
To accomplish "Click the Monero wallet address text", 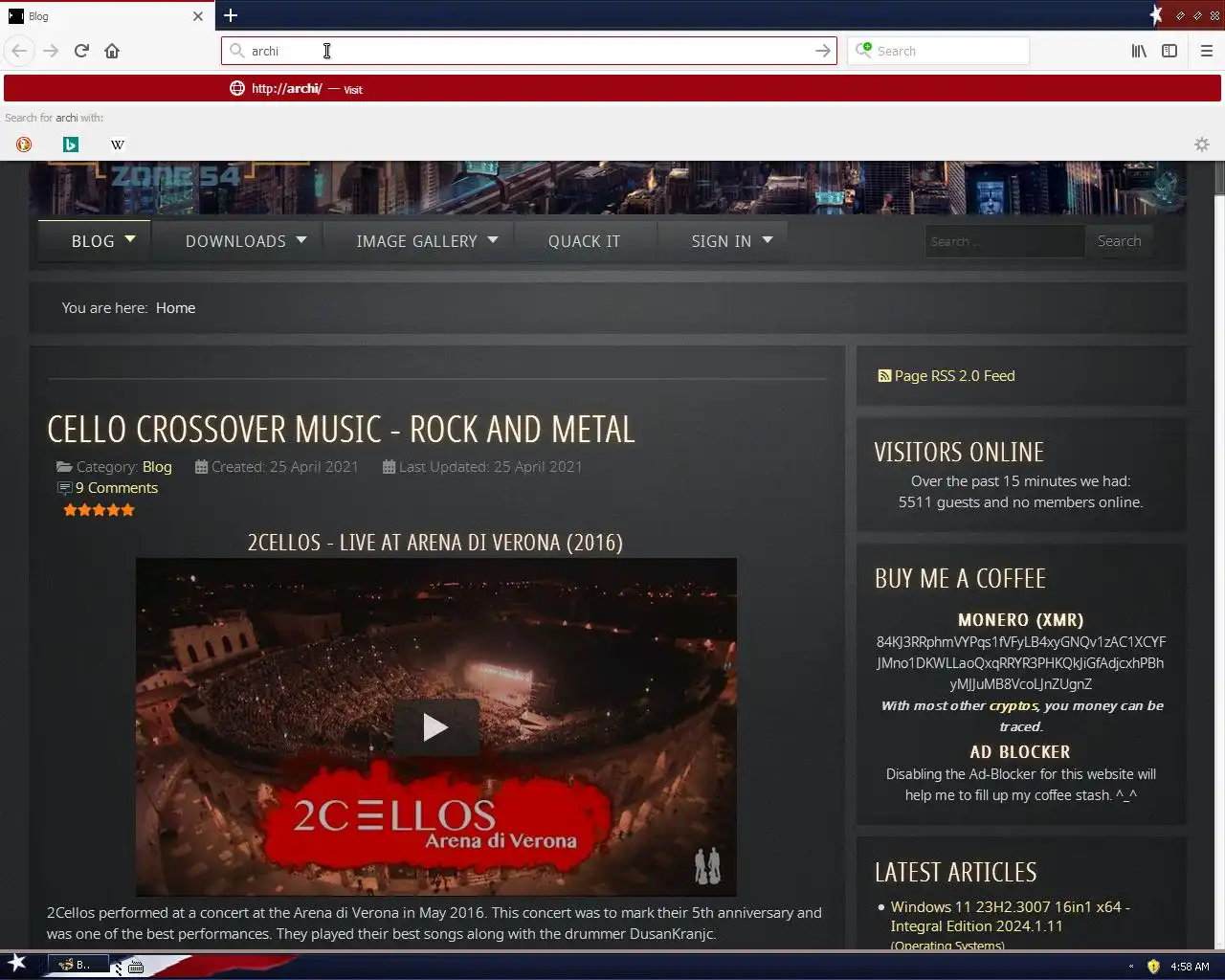I will pyautogui.click(x=1020, y=663).
